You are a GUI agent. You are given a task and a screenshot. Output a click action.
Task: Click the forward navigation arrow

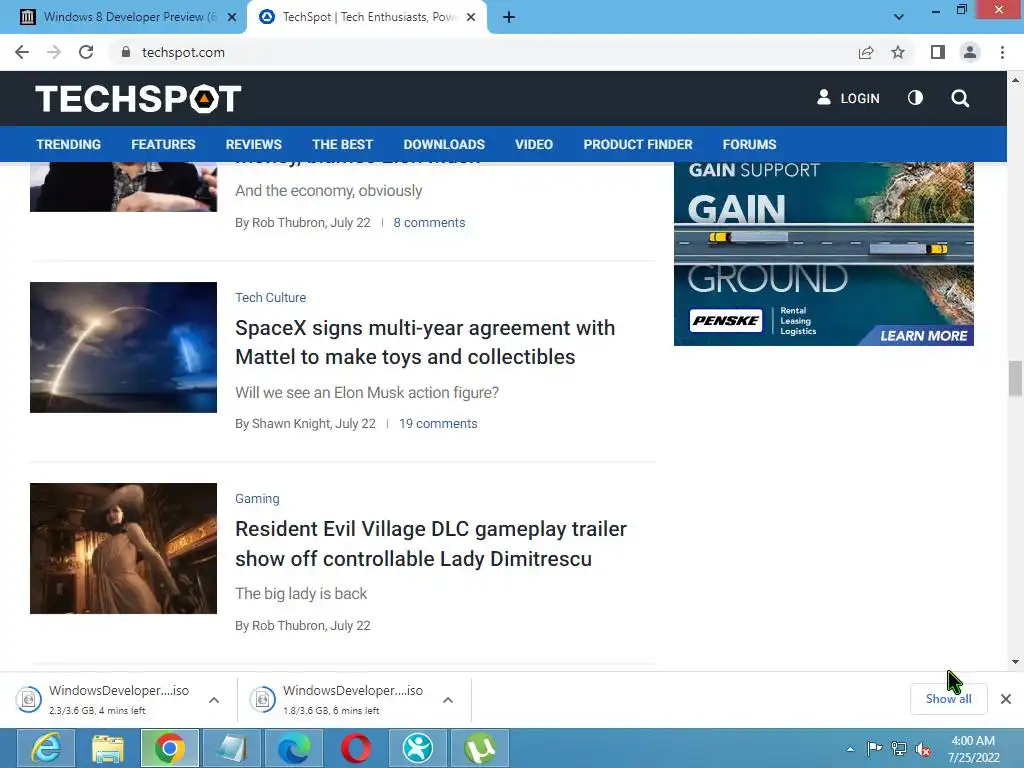coord(54,52)
